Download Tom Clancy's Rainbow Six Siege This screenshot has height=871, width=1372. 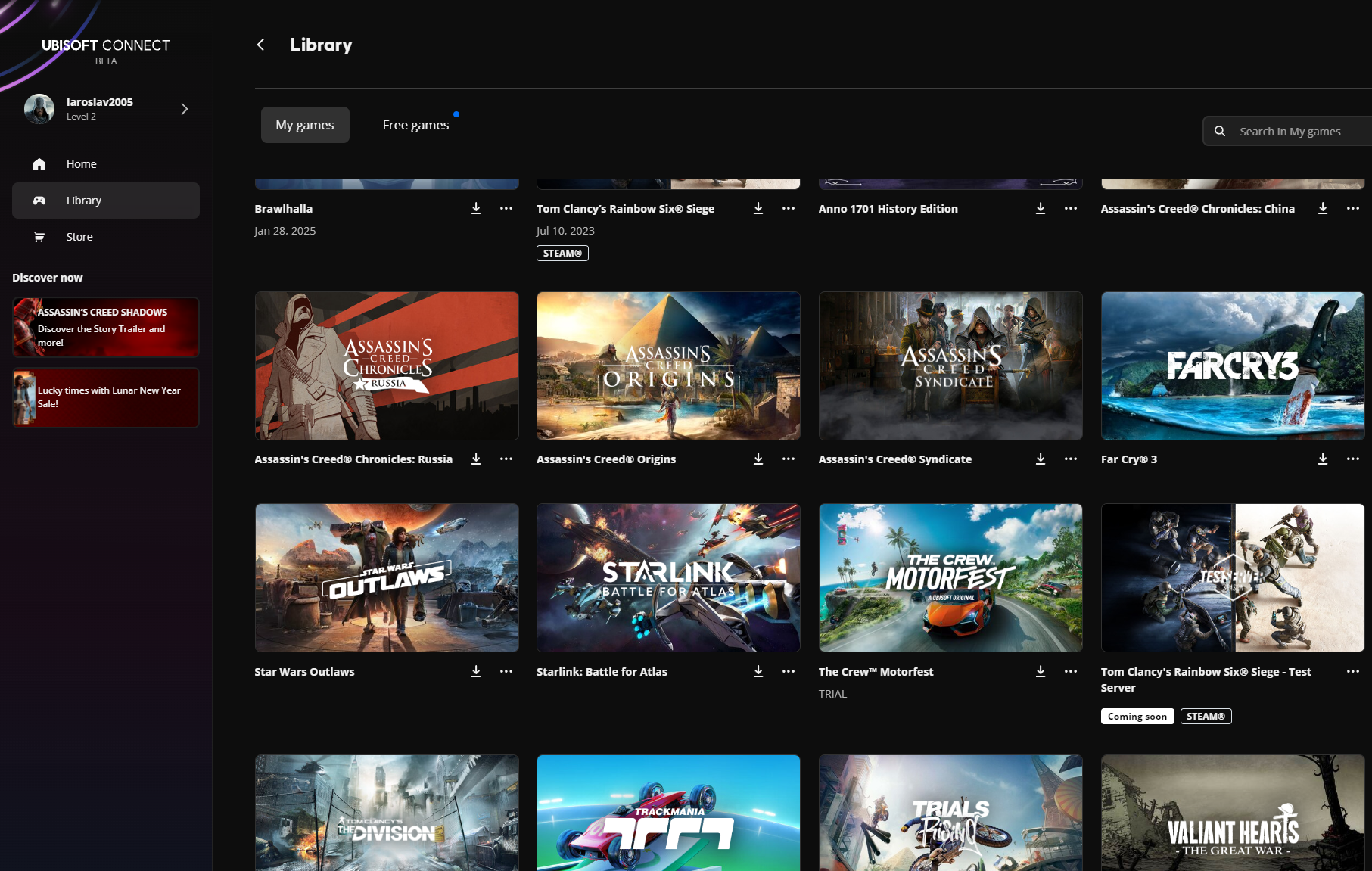(758, 208)
